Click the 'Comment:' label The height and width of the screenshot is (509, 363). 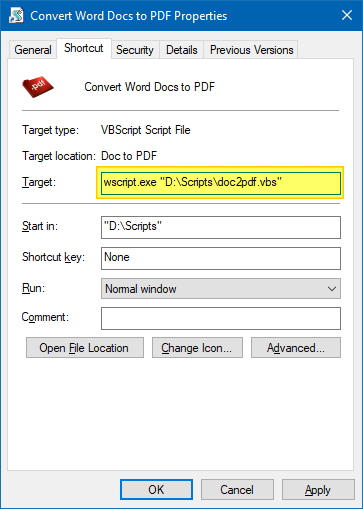click(45, 317)
